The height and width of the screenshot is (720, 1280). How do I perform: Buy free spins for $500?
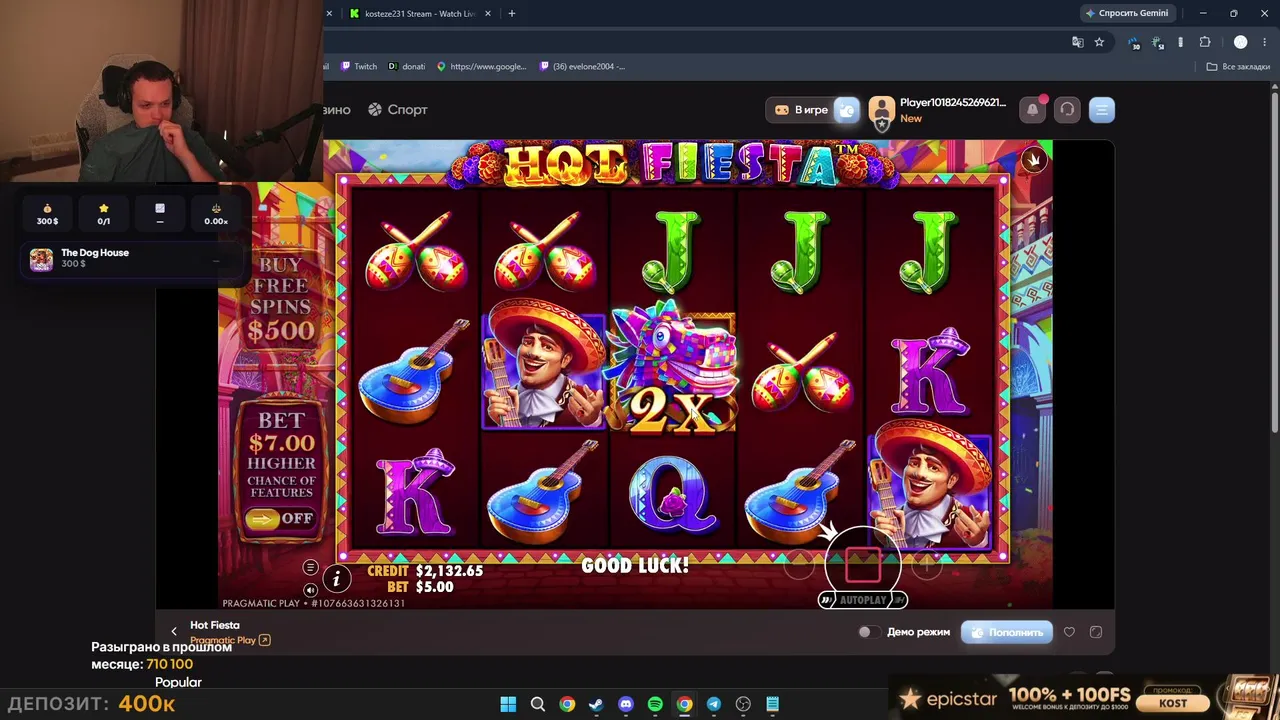pos(281,297)
